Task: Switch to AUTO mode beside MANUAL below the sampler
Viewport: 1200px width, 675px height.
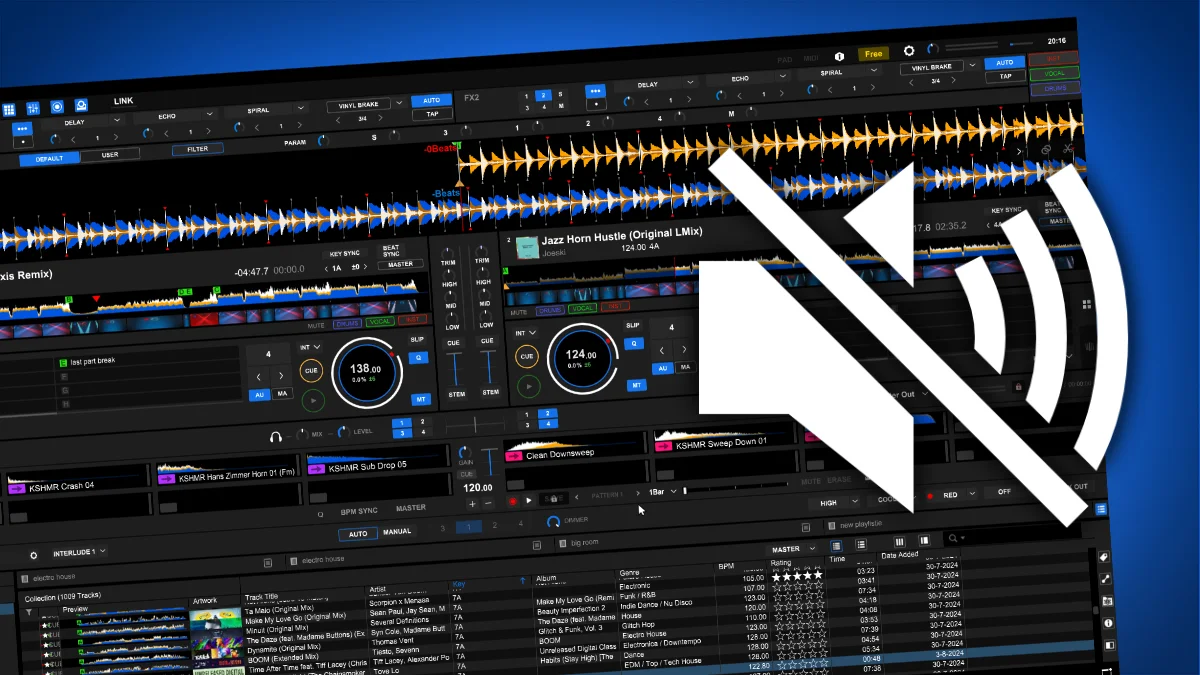Action: (x=357, y=534)
